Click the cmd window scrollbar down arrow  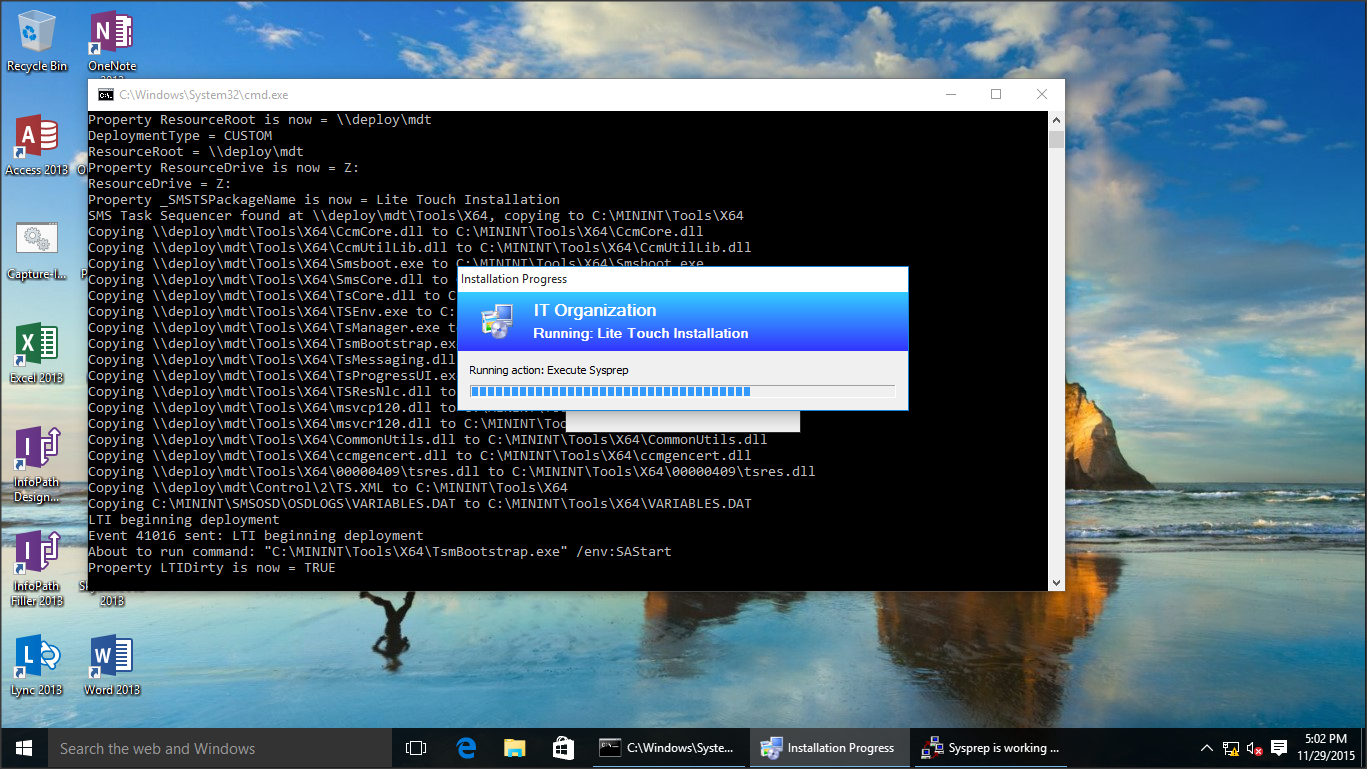coord(1056,582)
